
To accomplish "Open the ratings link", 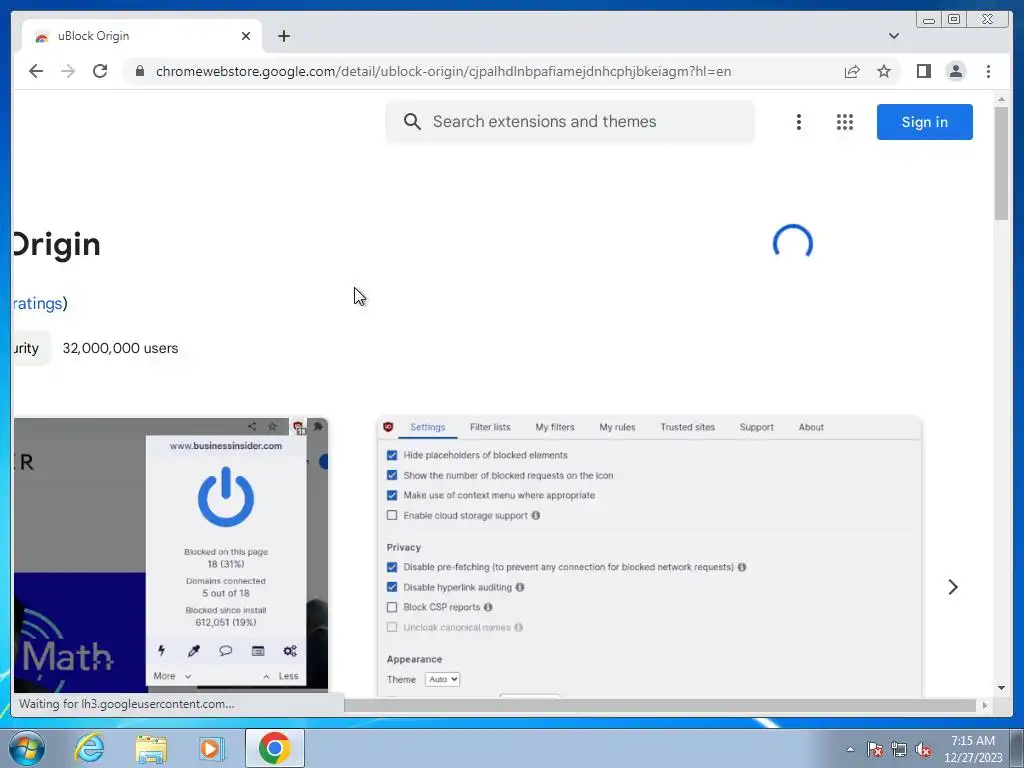I will pyautogui.click(x=38, y=303).
